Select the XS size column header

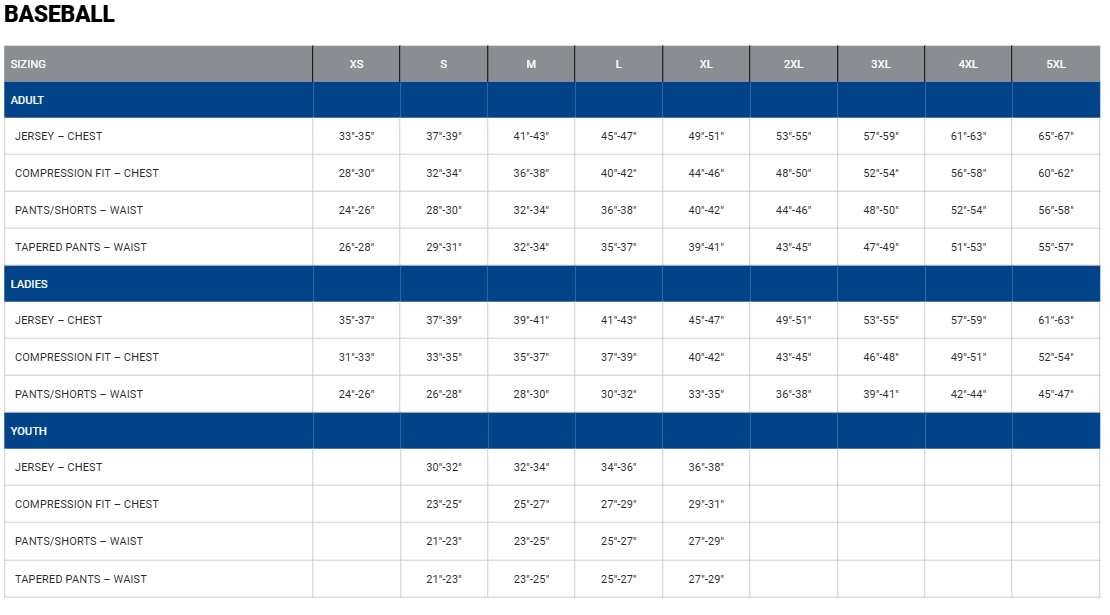[x=356, y=64]
